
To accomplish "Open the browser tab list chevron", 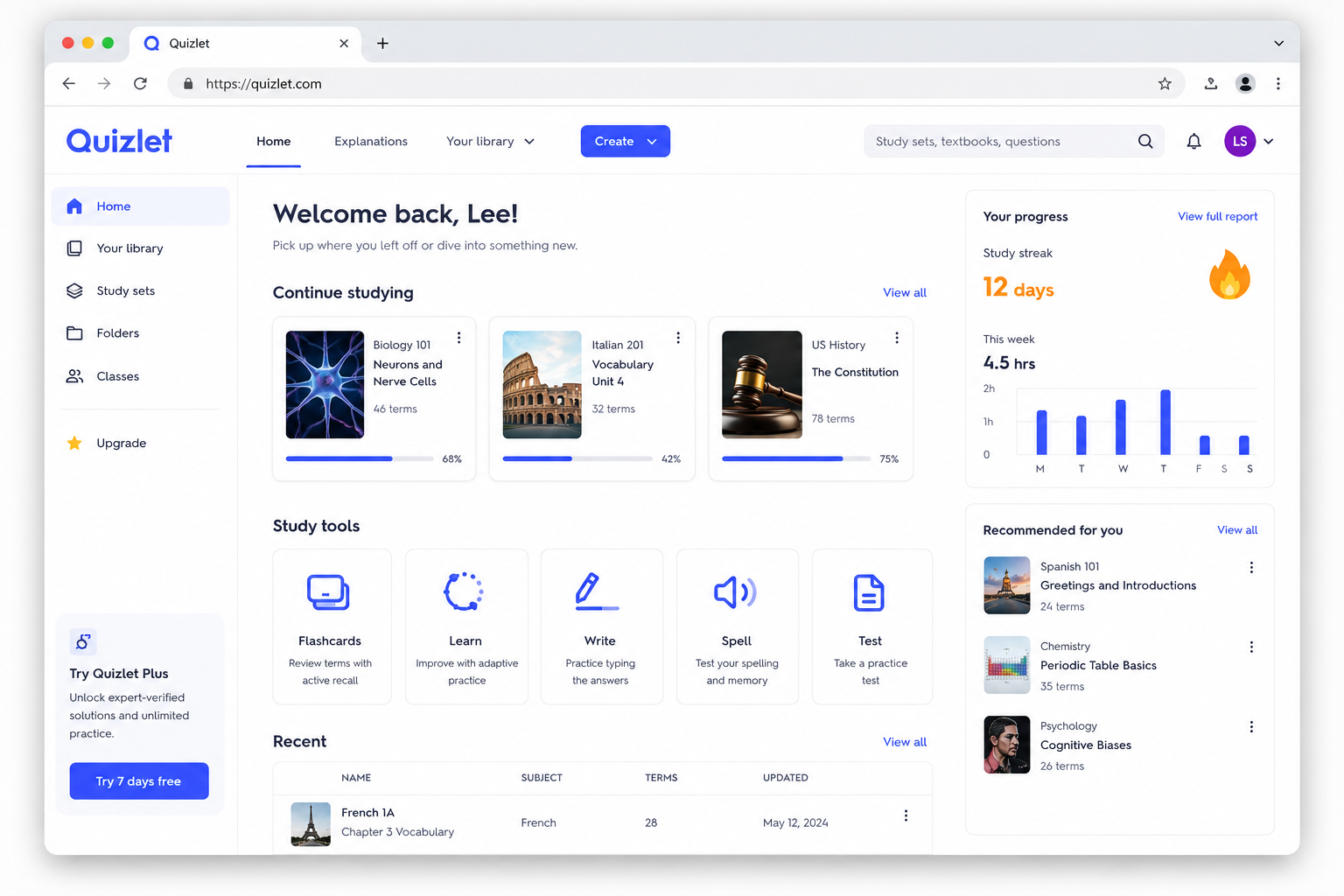I will click(1278, 44).
